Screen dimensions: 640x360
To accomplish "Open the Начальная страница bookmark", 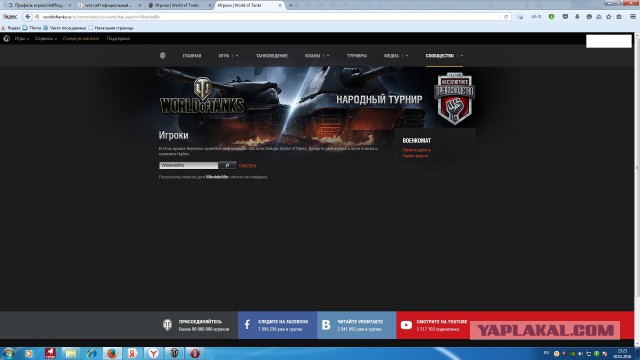I will (111, 28).
